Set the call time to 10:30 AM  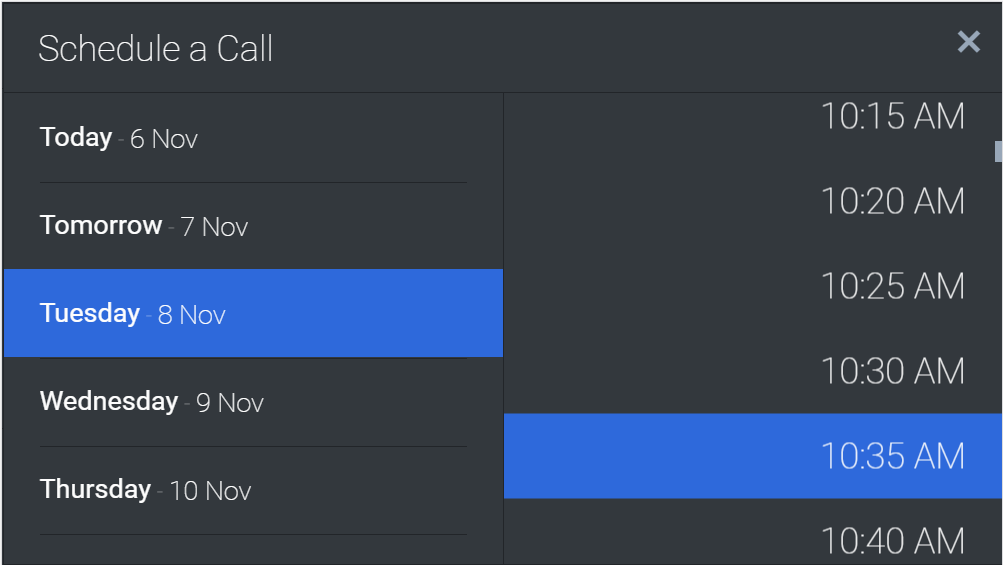click(x=892, y=372)
